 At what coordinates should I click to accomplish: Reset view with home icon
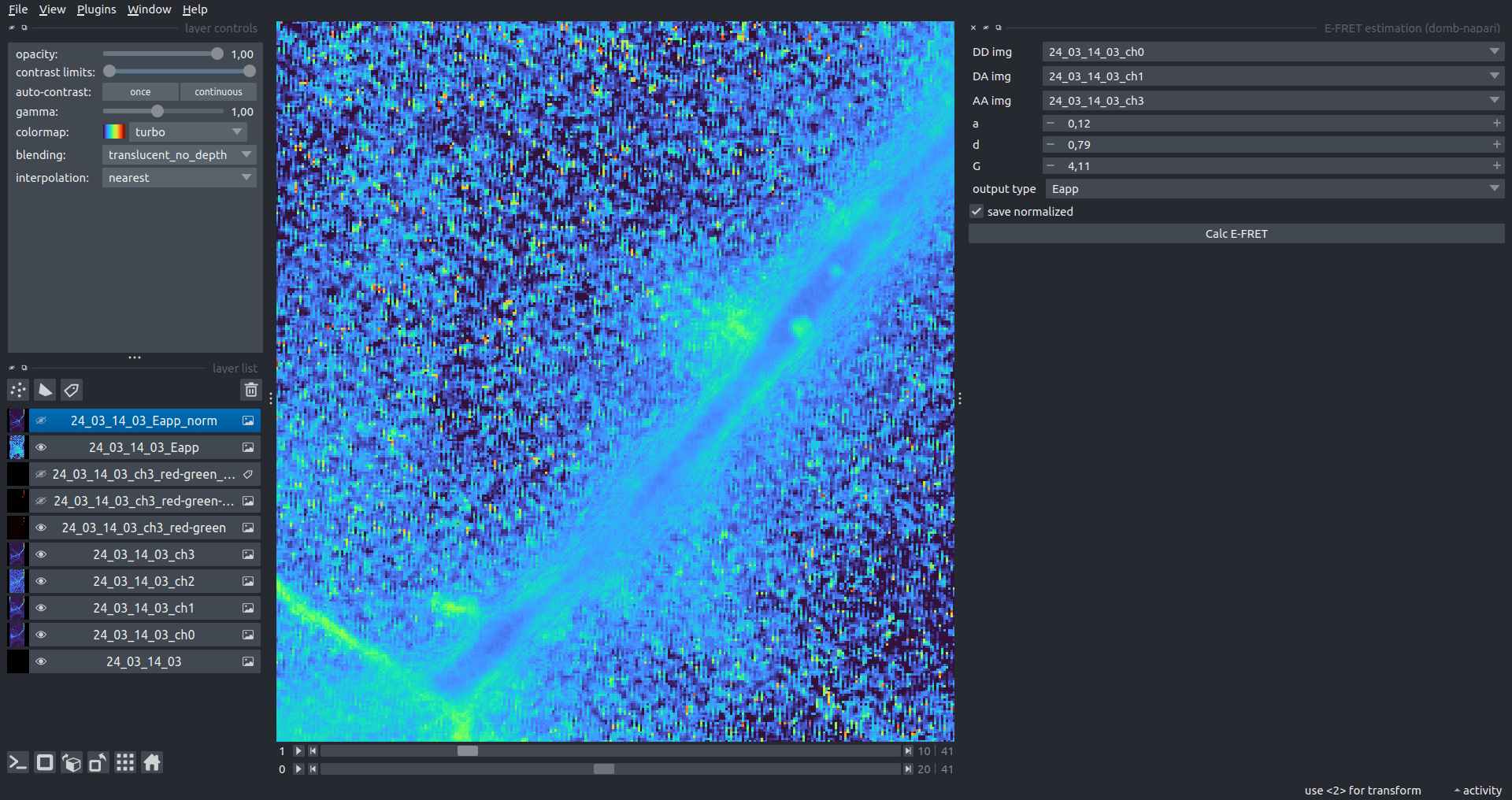(152, 762)
